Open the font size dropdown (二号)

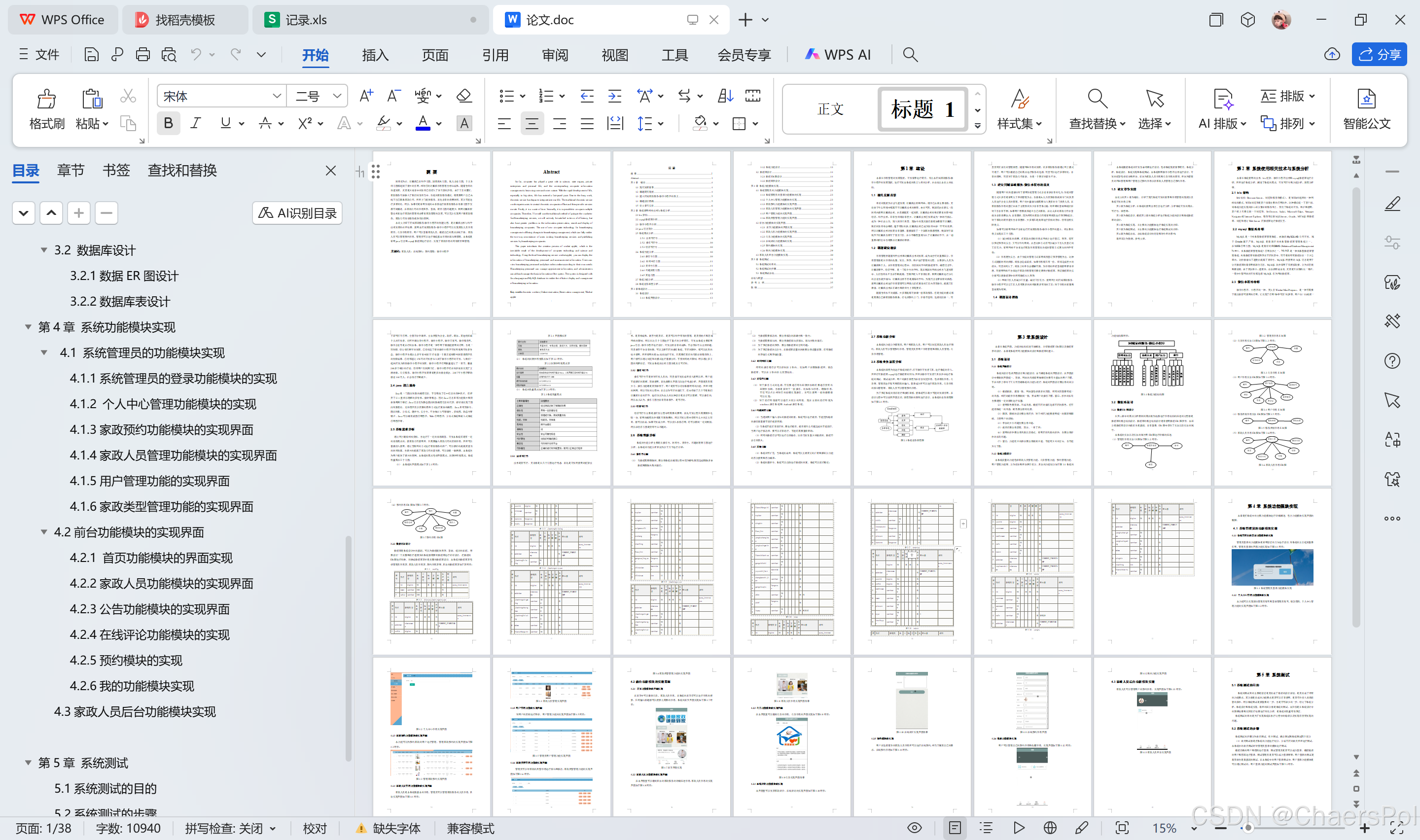click(337, 96)
